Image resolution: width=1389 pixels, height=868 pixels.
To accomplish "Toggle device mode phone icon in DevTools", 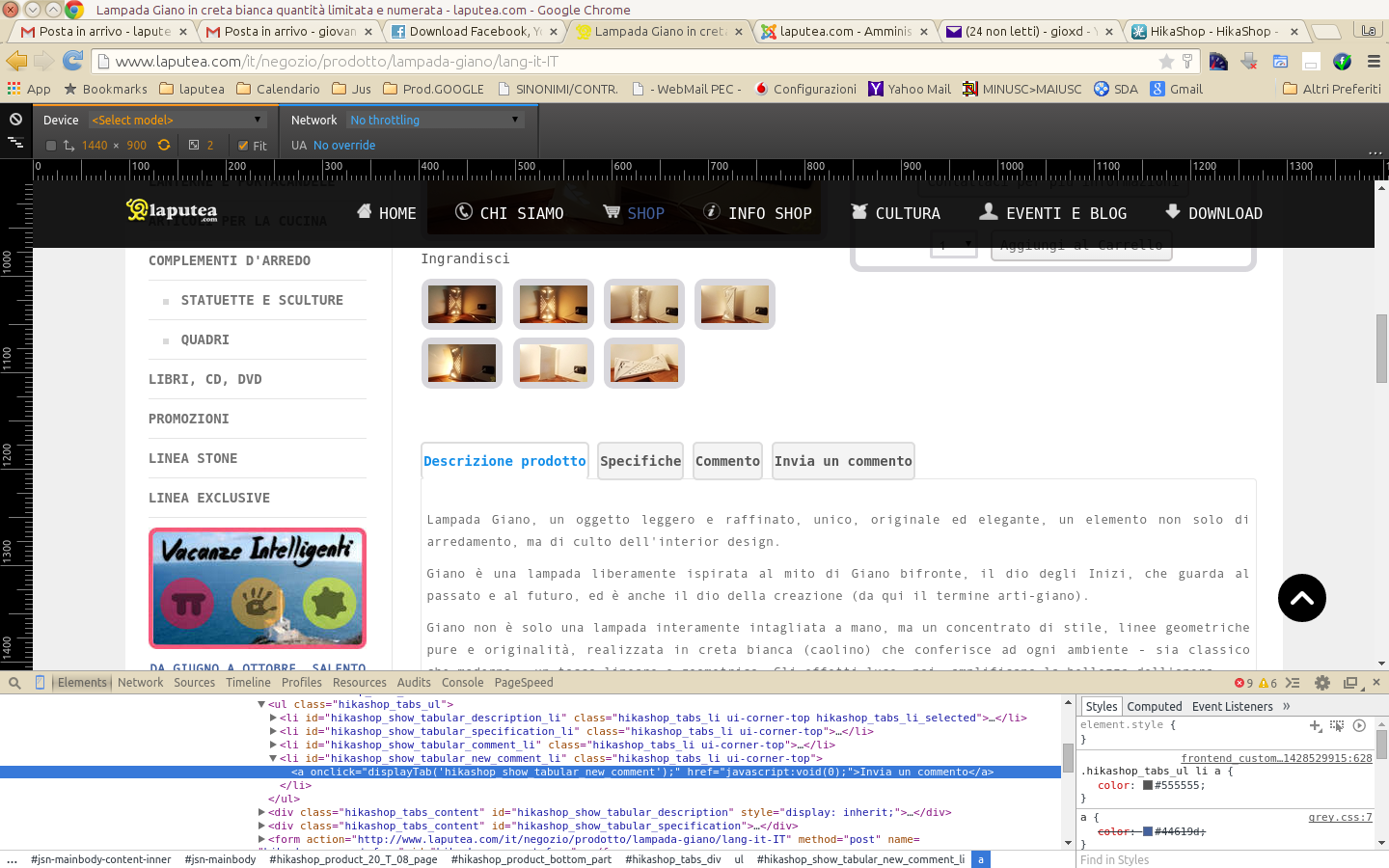I will point(40,683).
